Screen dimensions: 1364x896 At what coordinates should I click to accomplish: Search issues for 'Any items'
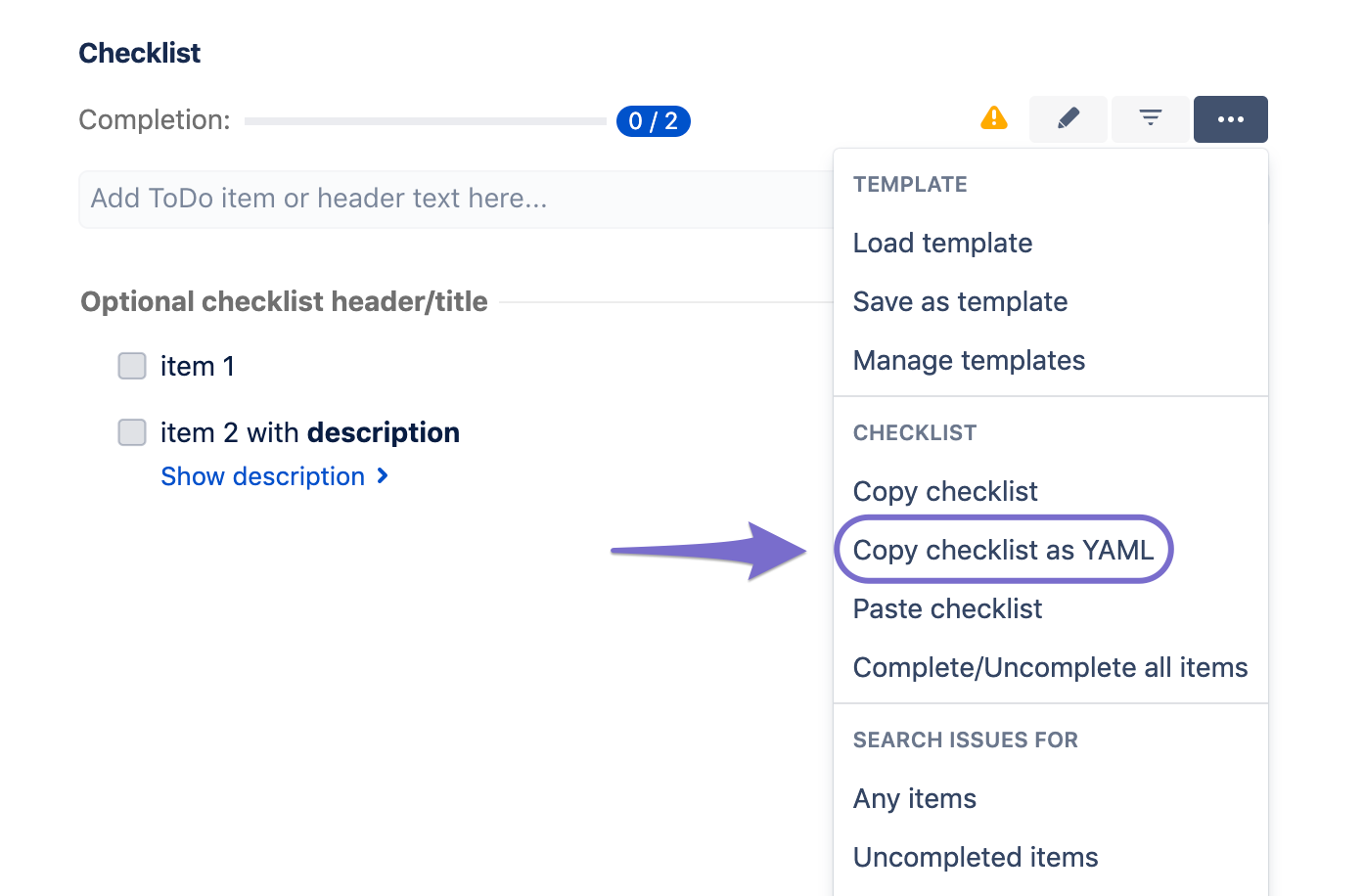click(x=915, y=798)
